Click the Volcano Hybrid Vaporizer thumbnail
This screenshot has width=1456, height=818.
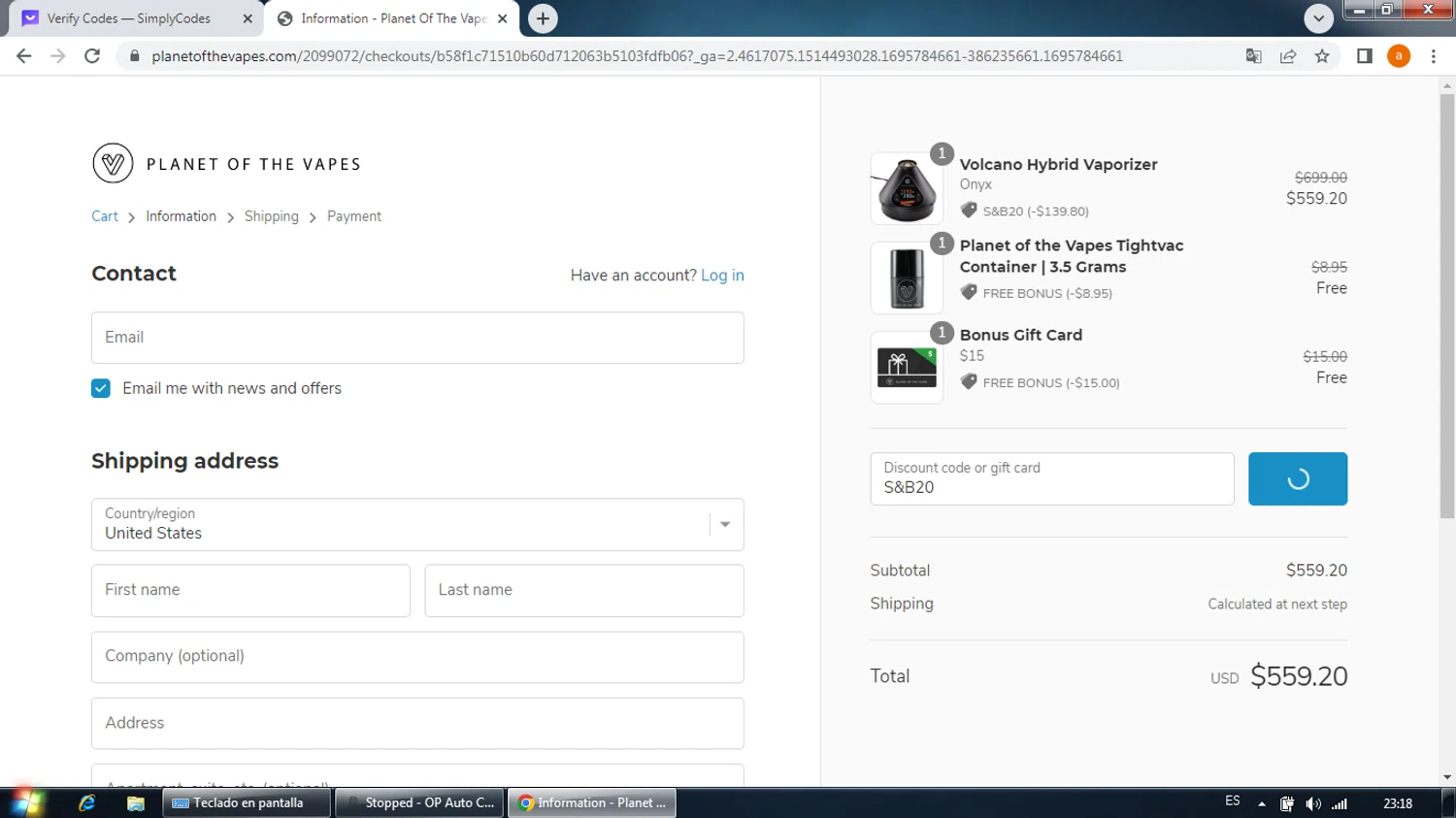pyautogui.click(x=907, y=188)
